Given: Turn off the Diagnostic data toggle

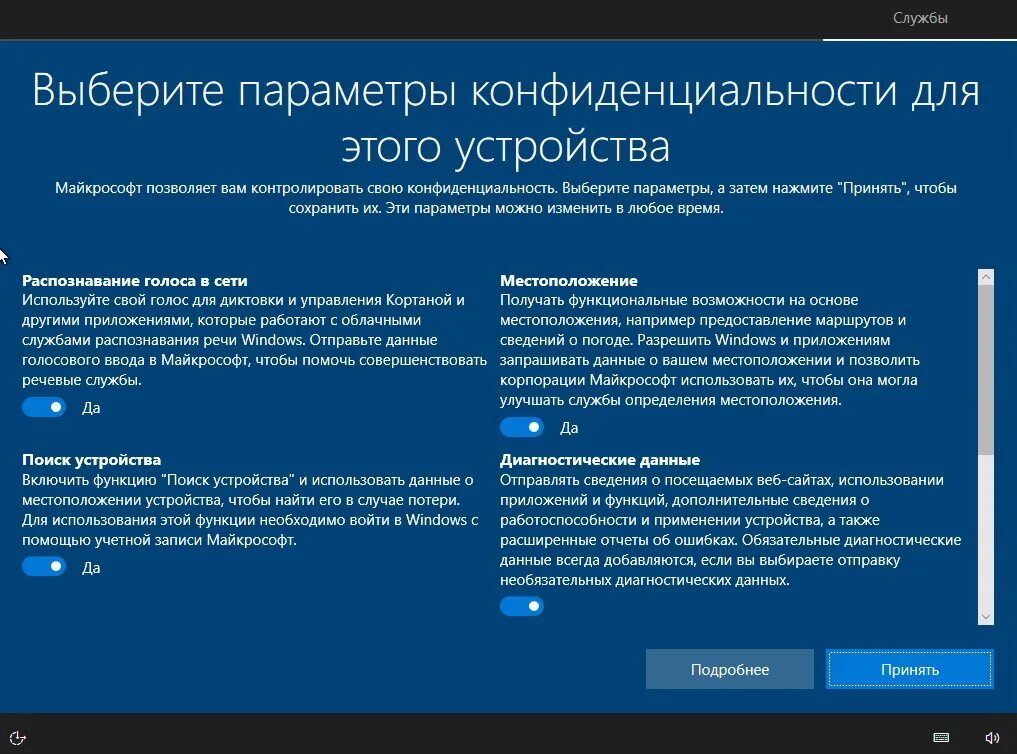Looking at the screenshot, I should coord(522,606).
